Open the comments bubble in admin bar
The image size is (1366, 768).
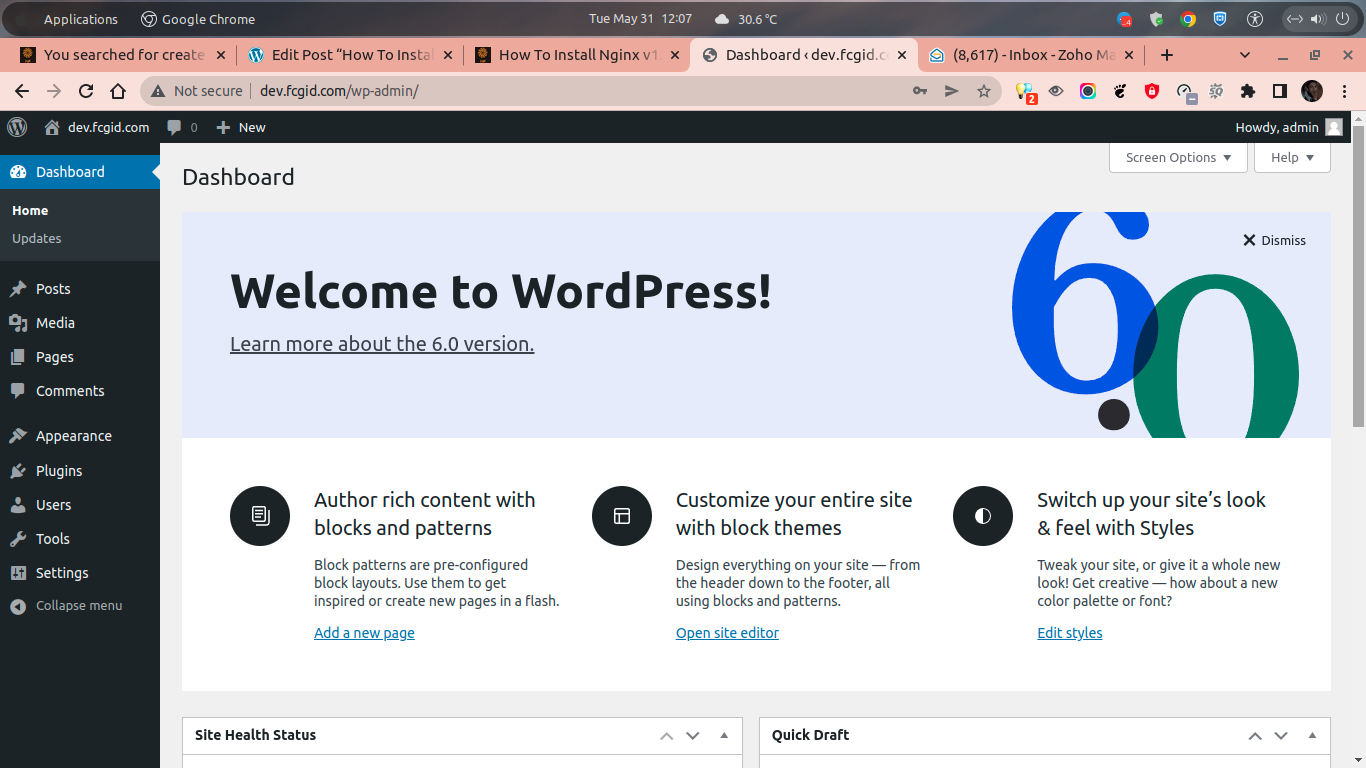point(182,127)
